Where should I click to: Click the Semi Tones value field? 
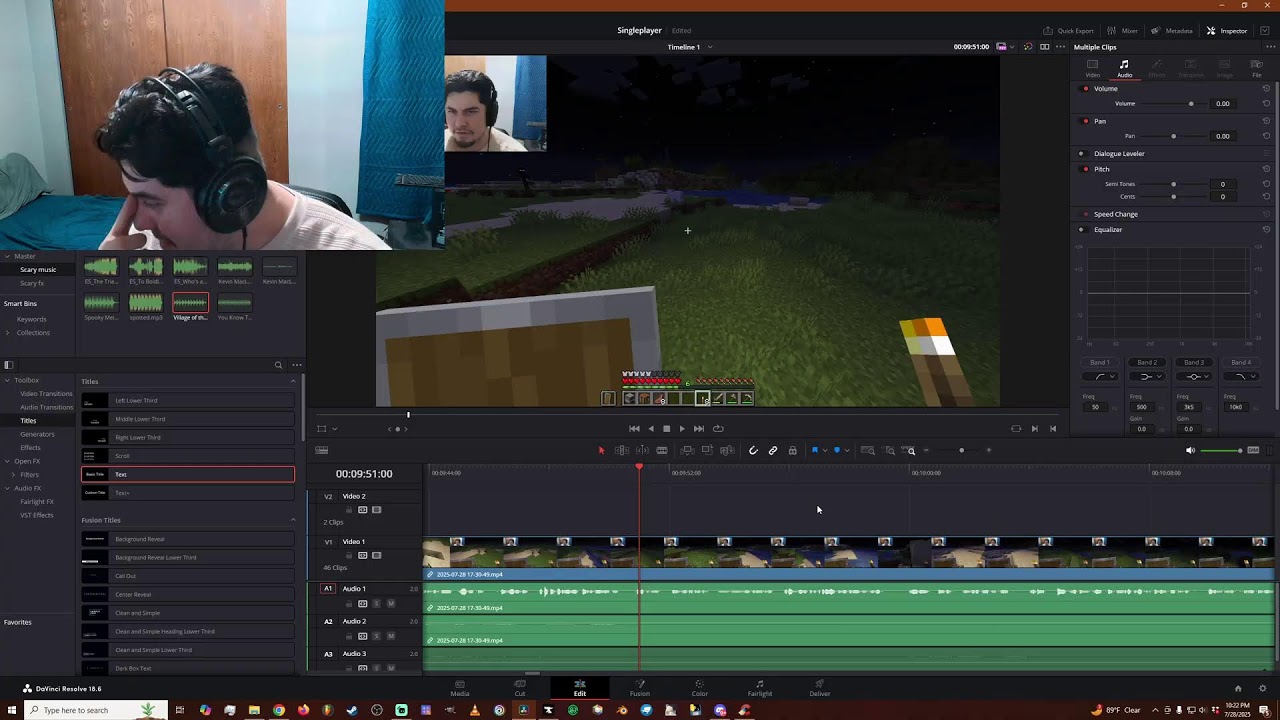click(1222, 184)
